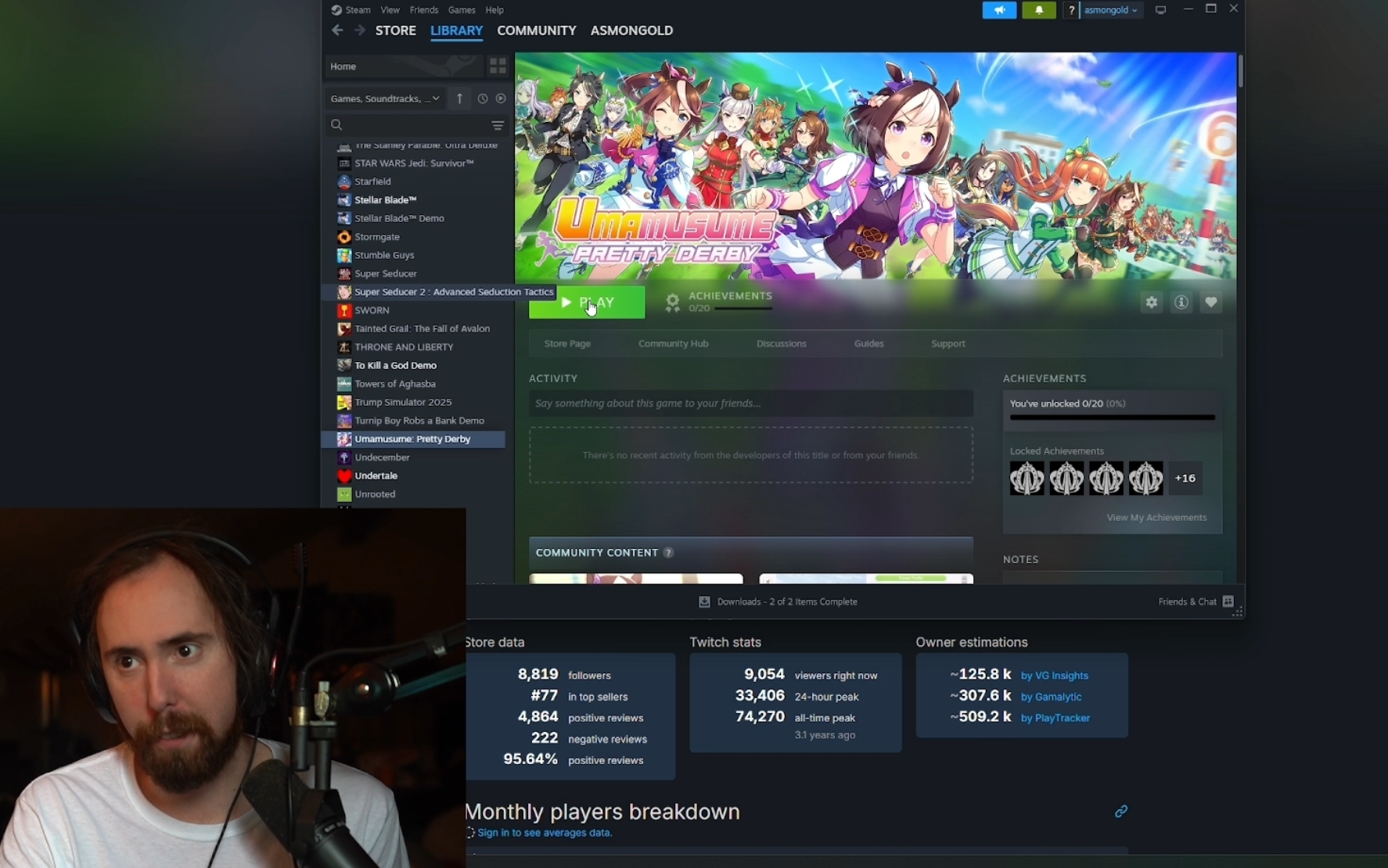Open advanced filters icon beside search
This screenshot has width=1388, height=868.
coord(498,125)
